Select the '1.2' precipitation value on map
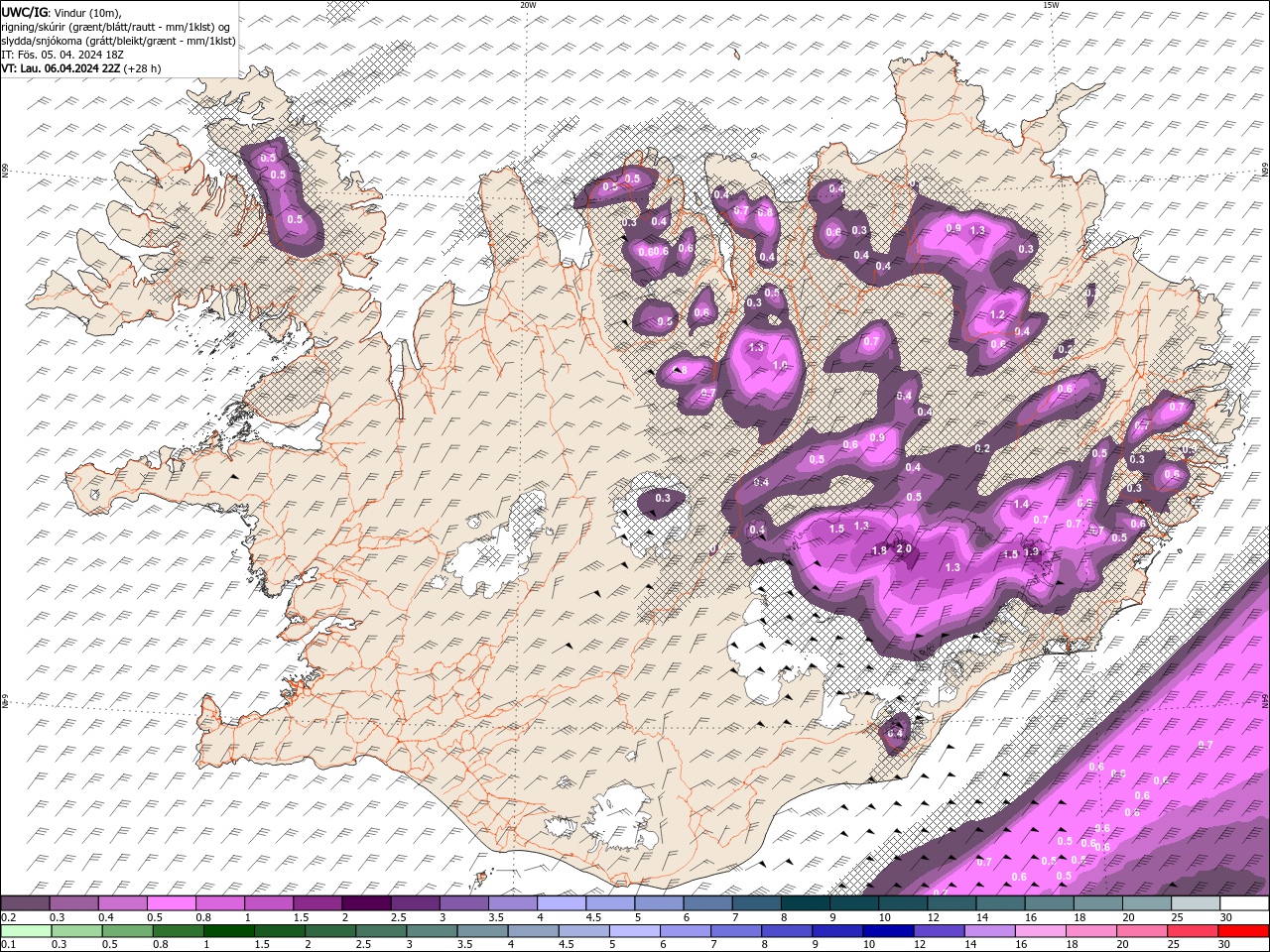This screenshot has height=952, width=1270. pos(998,315)
